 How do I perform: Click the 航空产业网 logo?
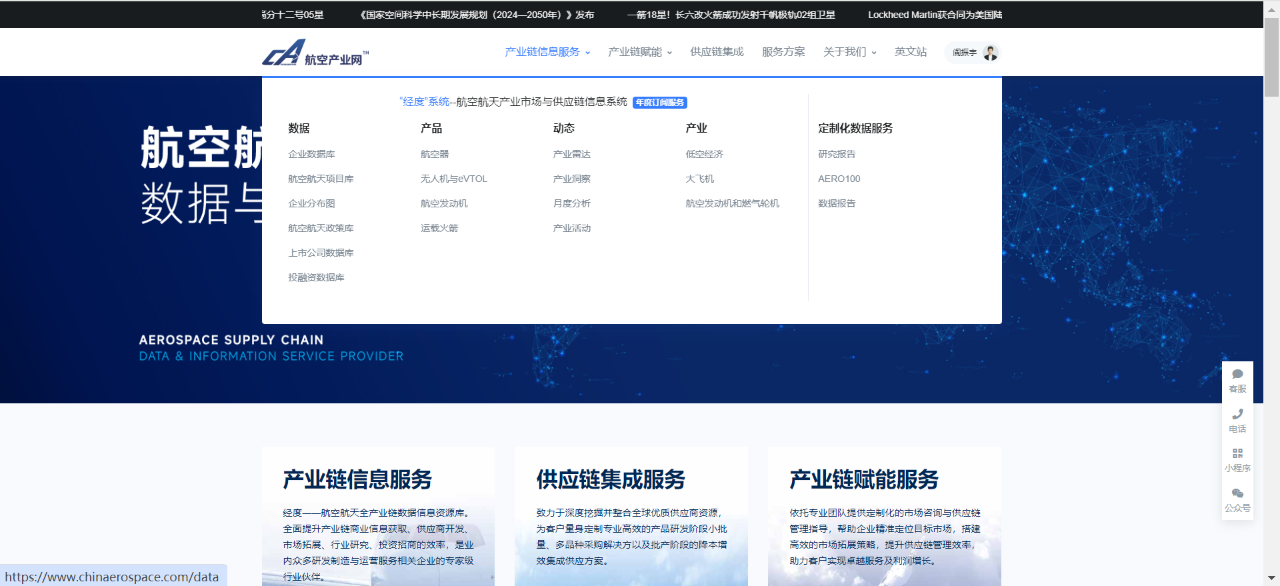316,56
